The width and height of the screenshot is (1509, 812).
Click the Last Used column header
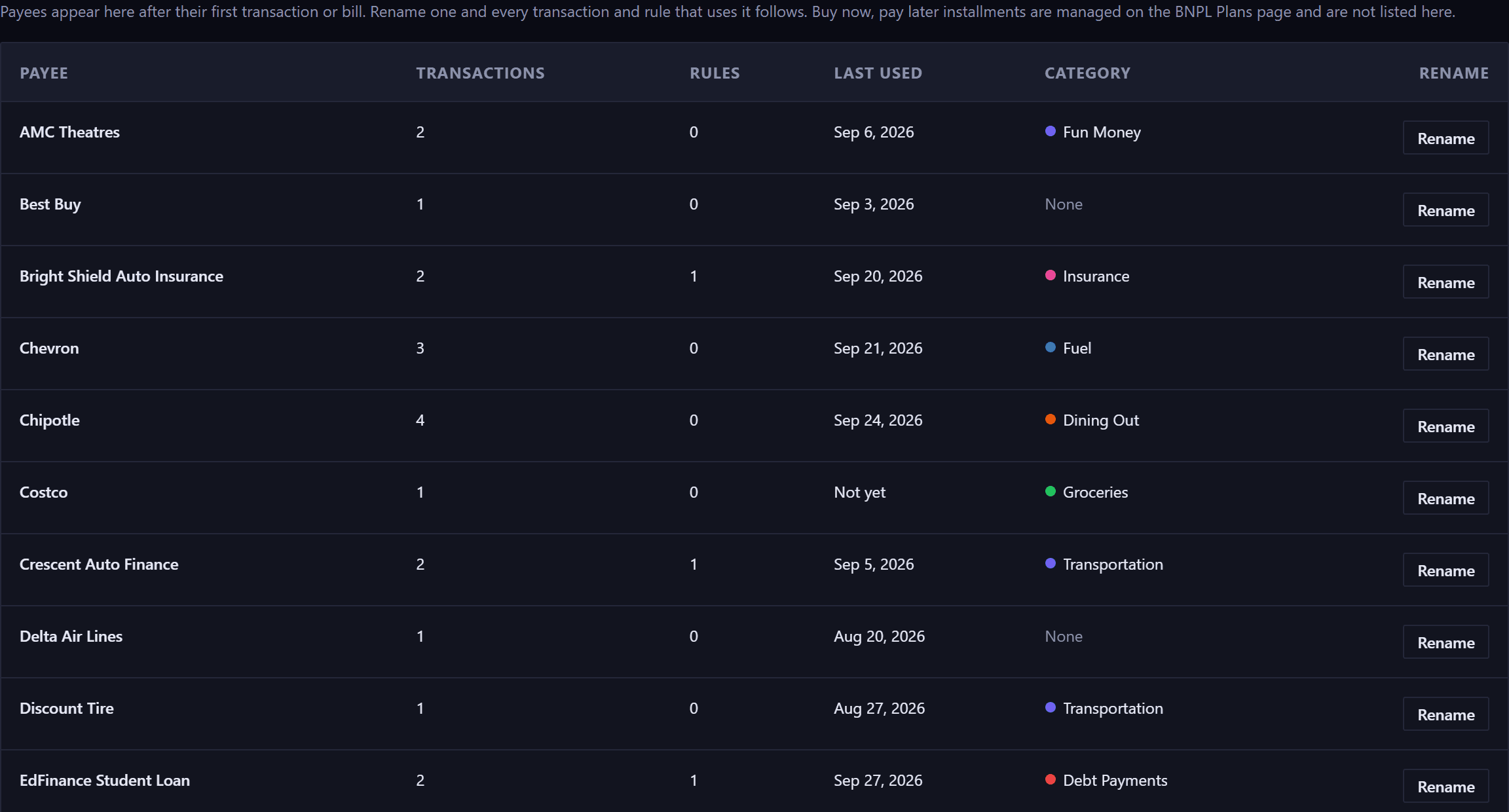pyautogui.click(x=878, y=73)
